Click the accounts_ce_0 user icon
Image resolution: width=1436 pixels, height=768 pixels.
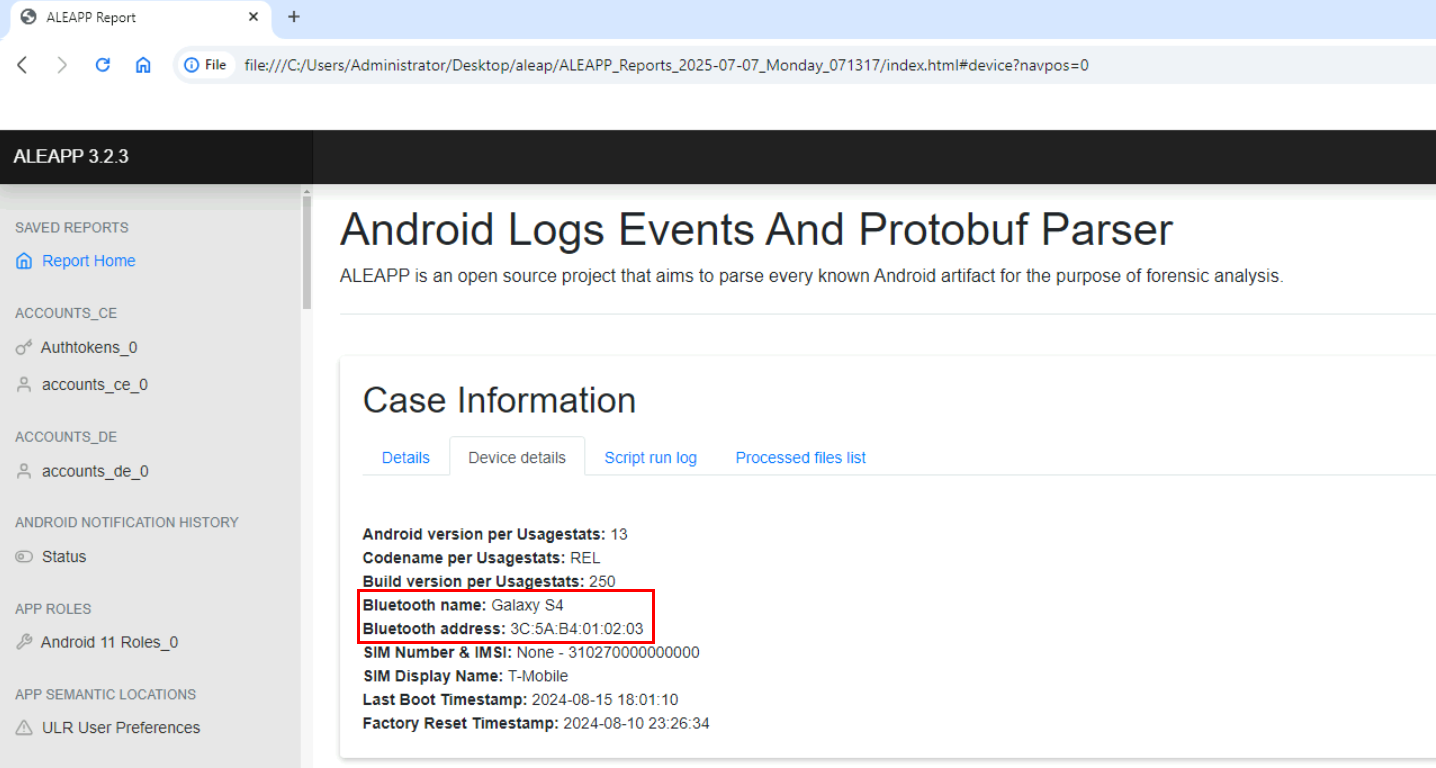click(x=24, y=385)
